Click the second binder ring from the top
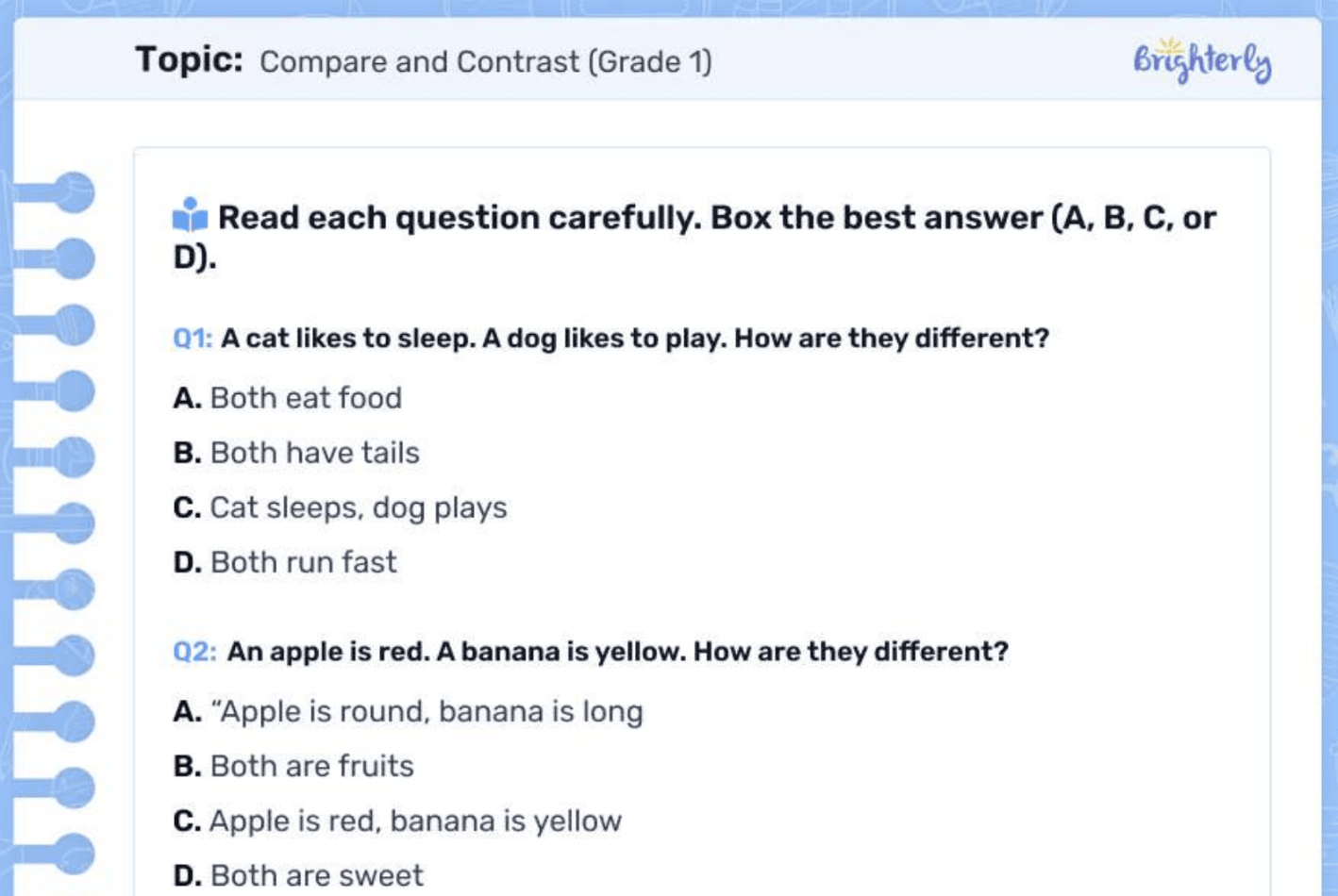 click(x=72, y=258)
